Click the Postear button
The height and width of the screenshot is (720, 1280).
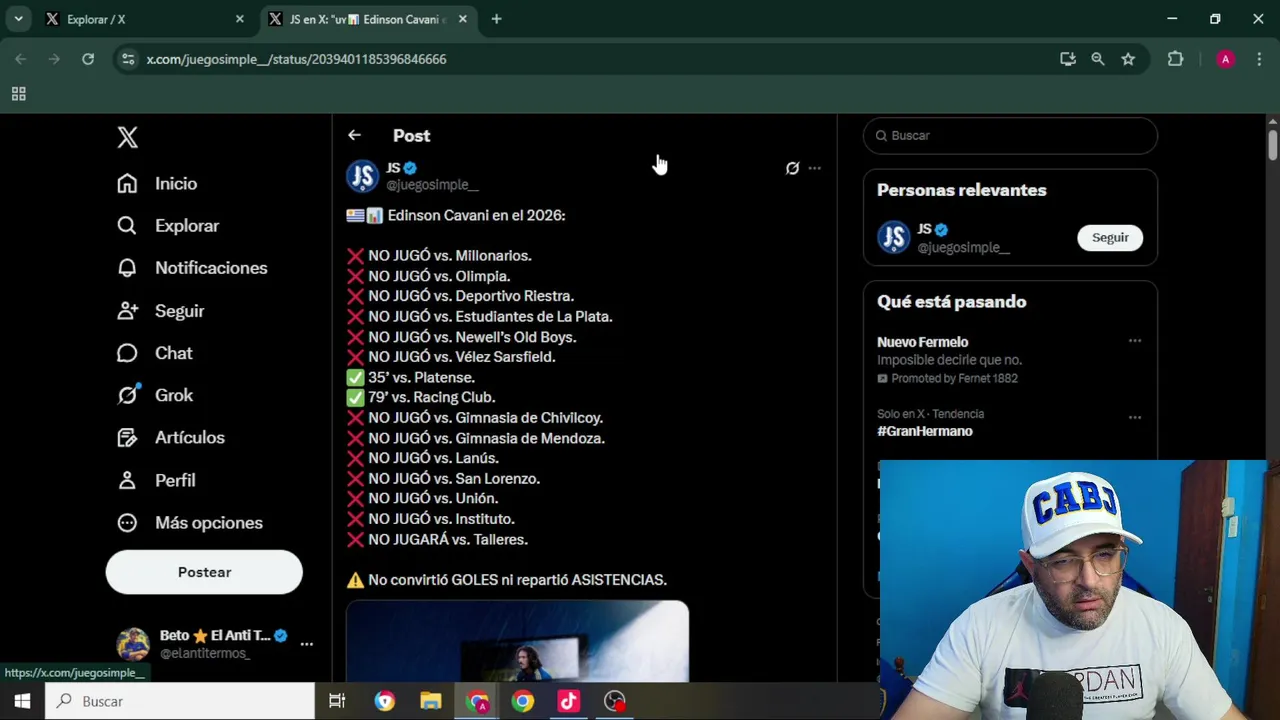click(x=204, y=572)
